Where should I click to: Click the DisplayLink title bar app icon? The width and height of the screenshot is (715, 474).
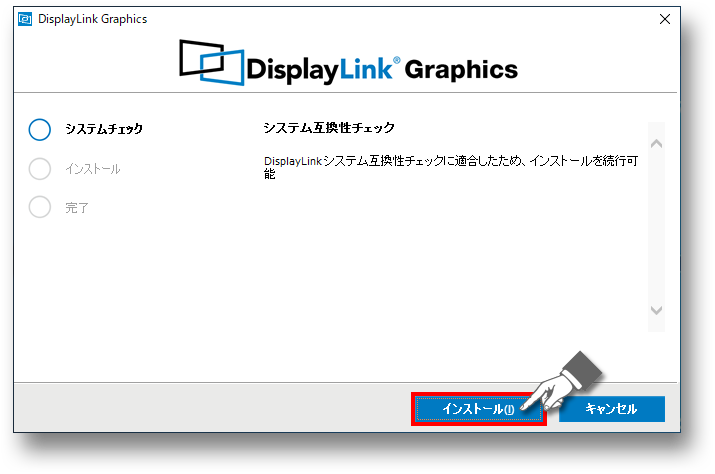(25, 19)
